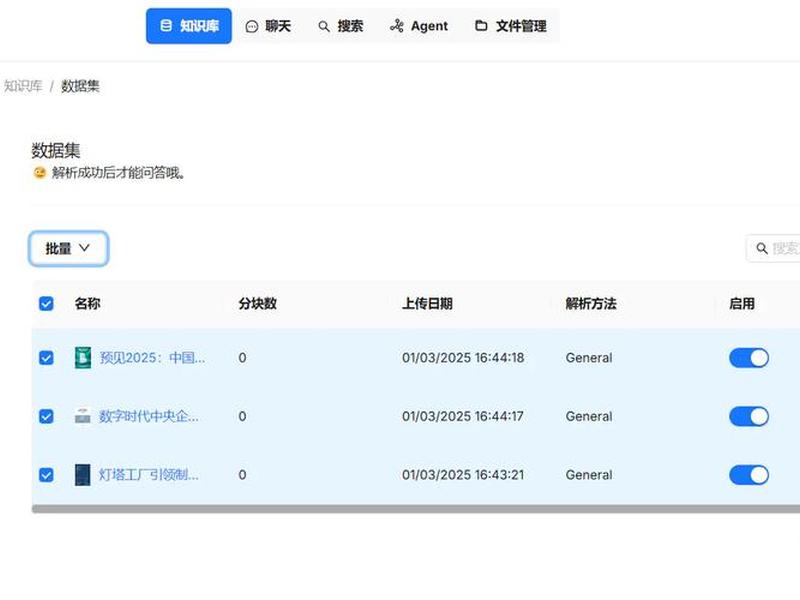
Task: Click the 预见2025 document thumbnail icon
Action: tap(83, 358)
